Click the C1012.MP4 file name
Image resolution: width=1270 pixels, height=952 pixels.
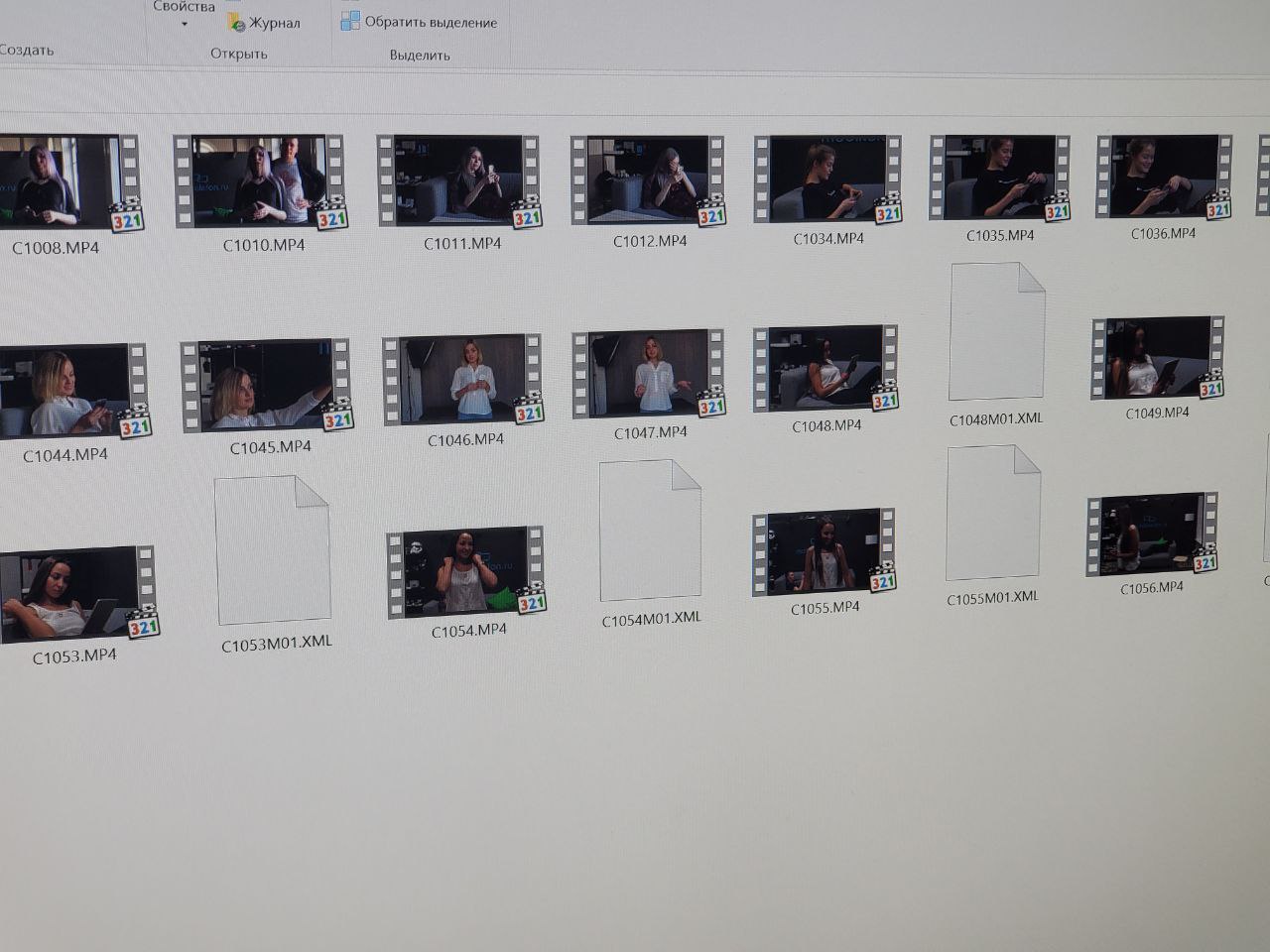point(650,241)
